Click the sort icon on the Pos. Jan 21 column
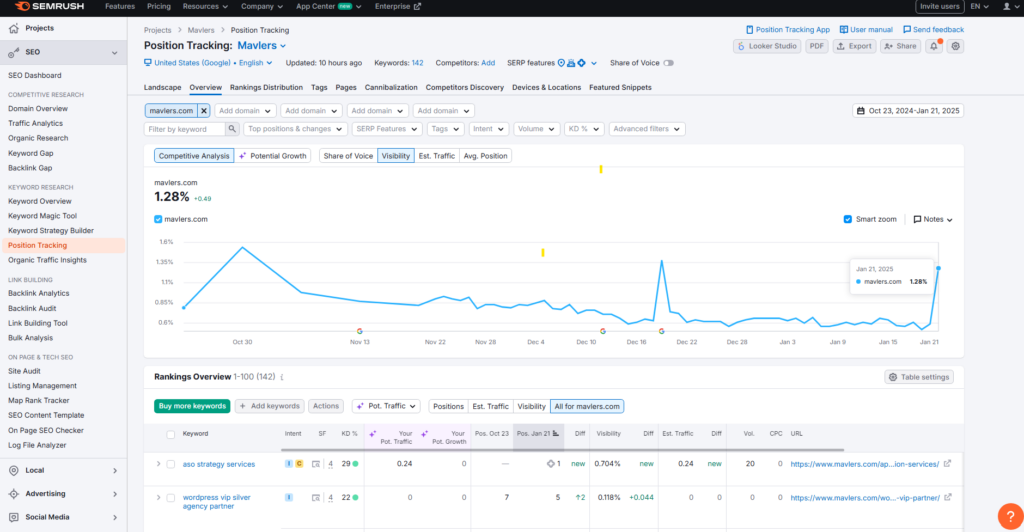Image resolution: width=1024 pixels, height=532 pixels. 556,433
